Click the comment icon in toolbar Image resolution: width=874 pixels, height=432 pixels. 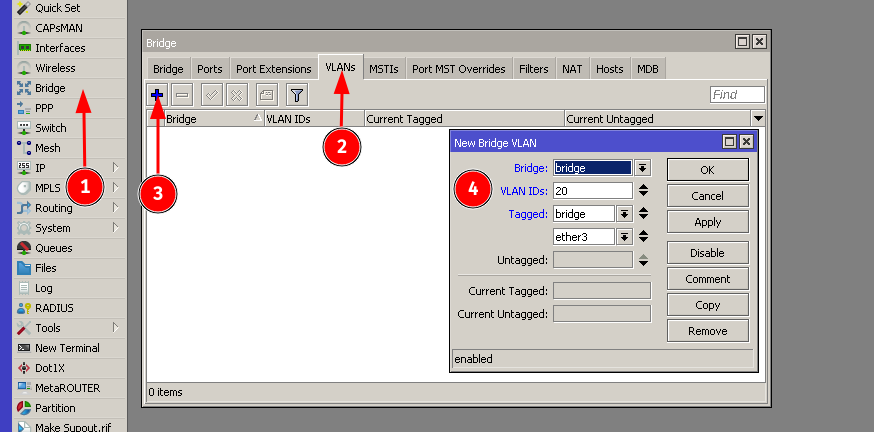[266, 95]
